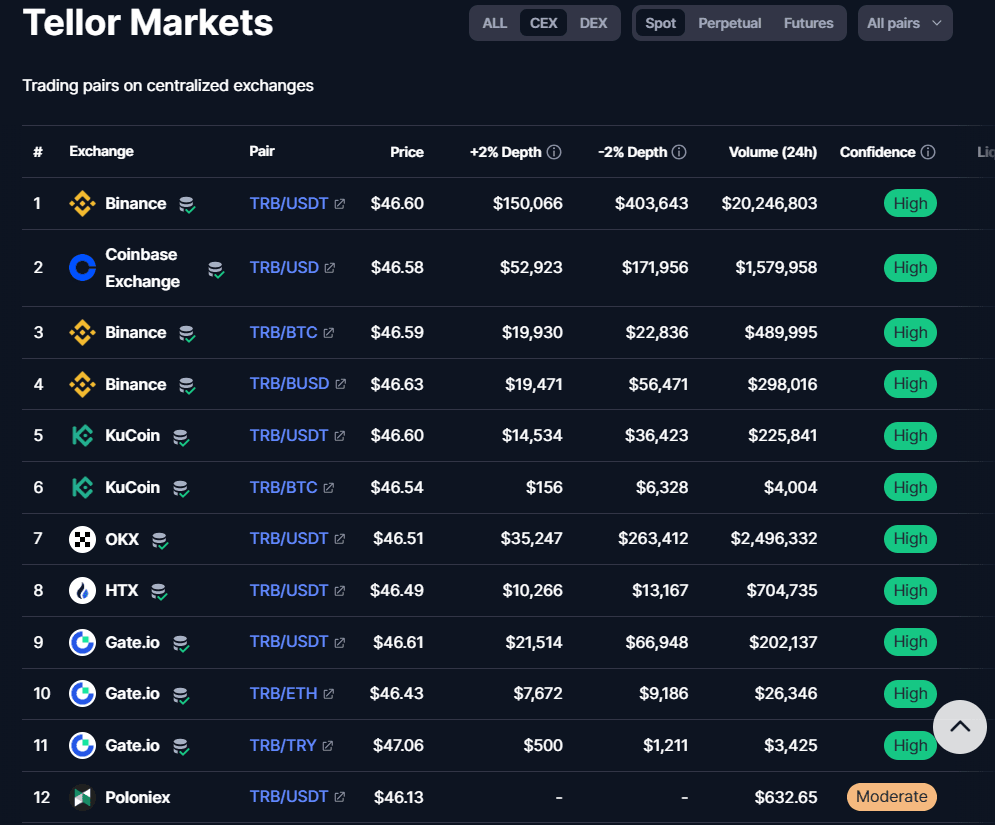Viewport: 995px width, 825px height.
Task: Click the Coinbase Exchange logo
Action: point(82,267)
